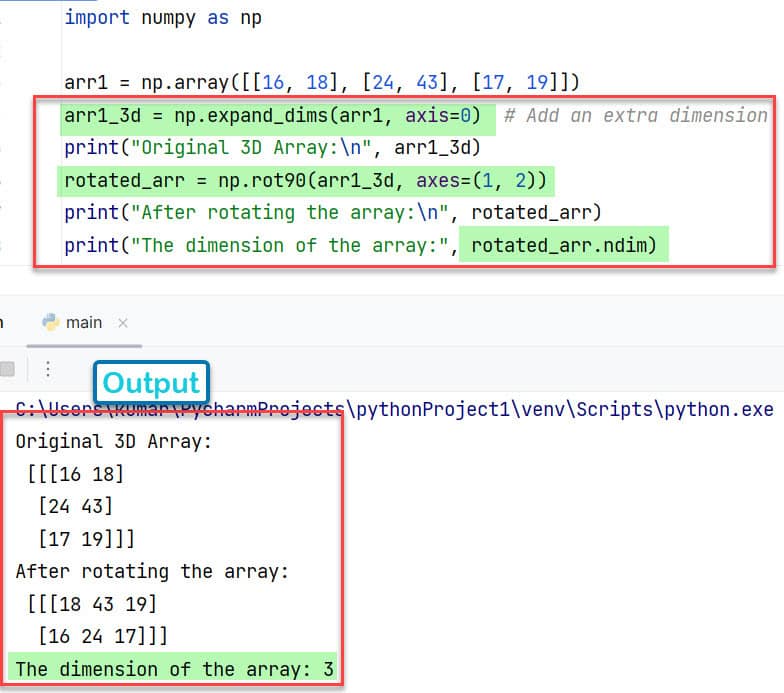This screenshot has height=693, width=784.
Task: Click 'Original 3D Array:' output line
Action: (114, 442)
